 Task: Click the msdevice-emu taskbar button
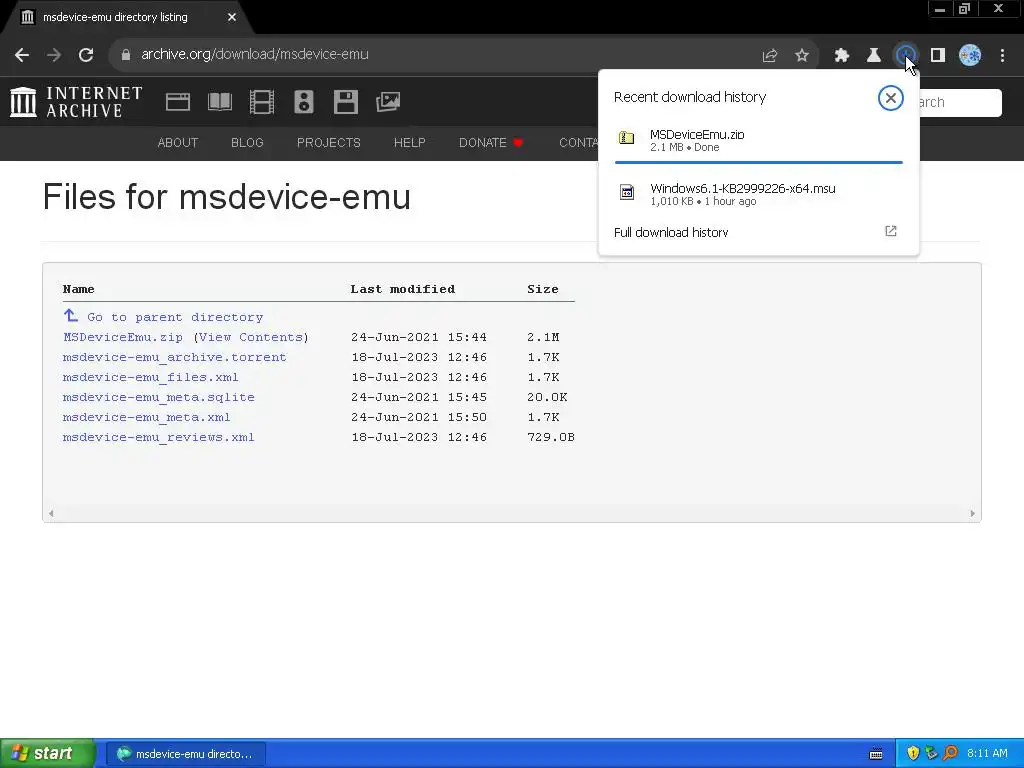click(x=185, y=754)
